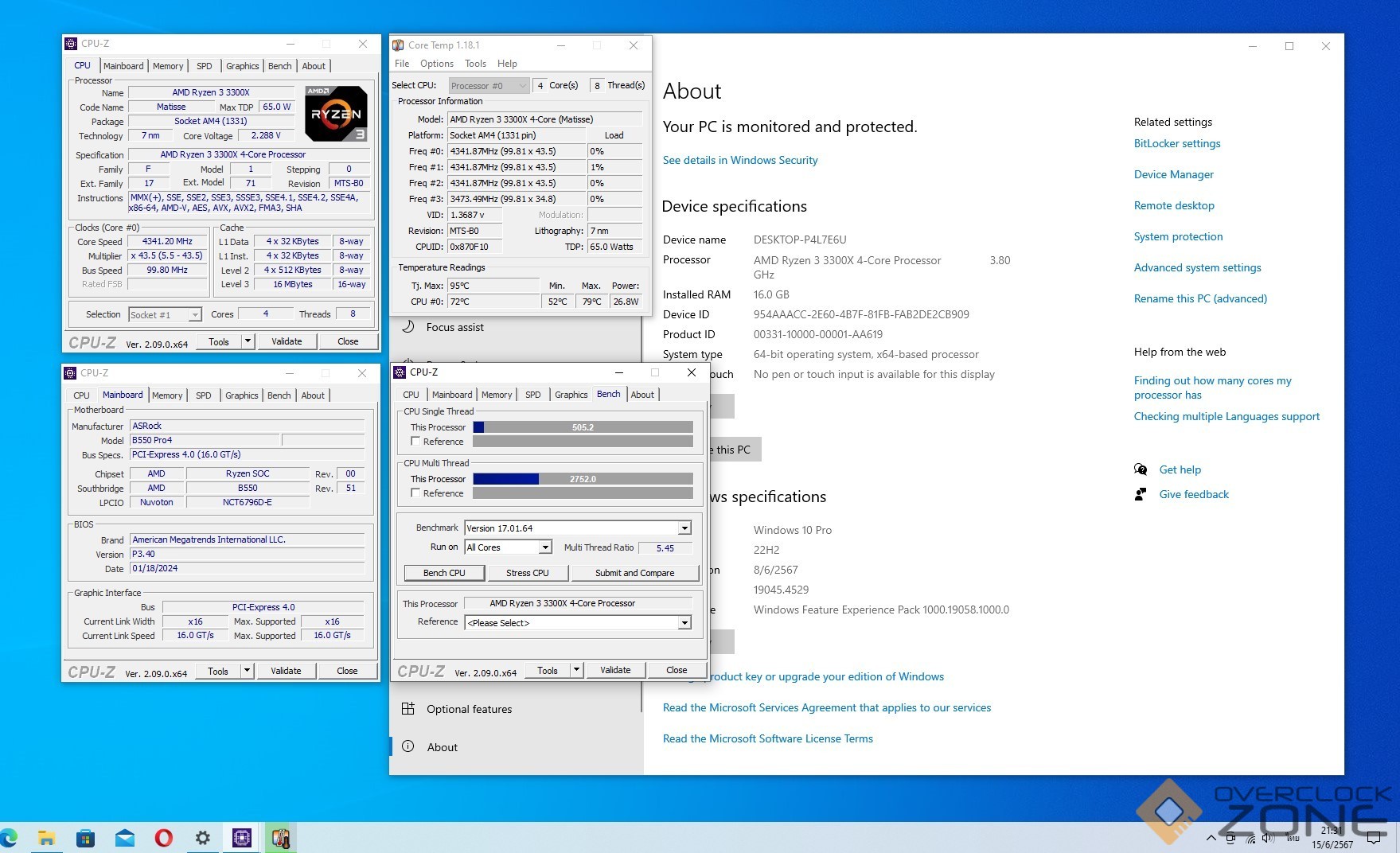Open the Run on All Cores dropdown
1400x853 pixels.
pyautogui.click(x=545, y=547)
